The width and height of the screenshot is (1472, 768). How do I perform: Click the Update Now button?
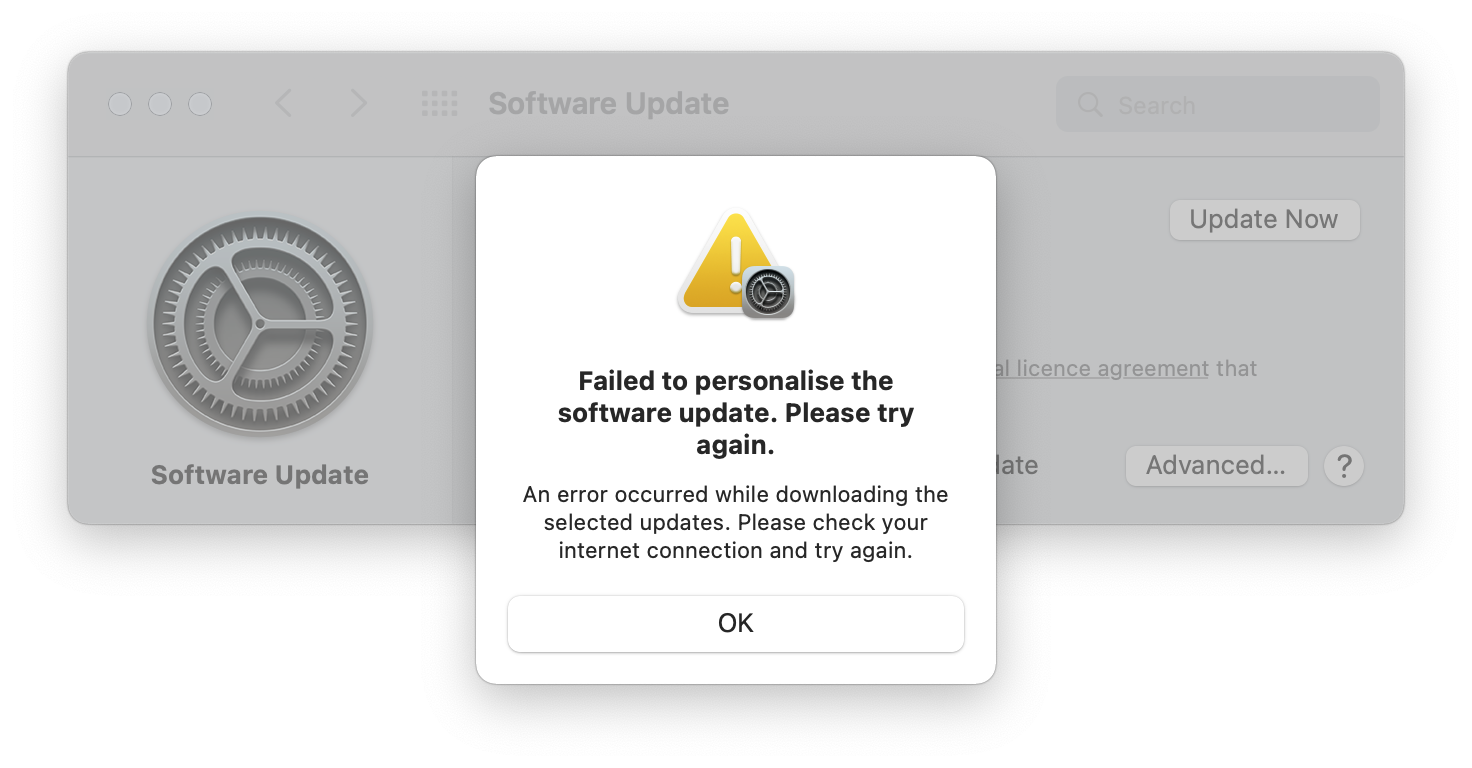tap(1264, 220)
